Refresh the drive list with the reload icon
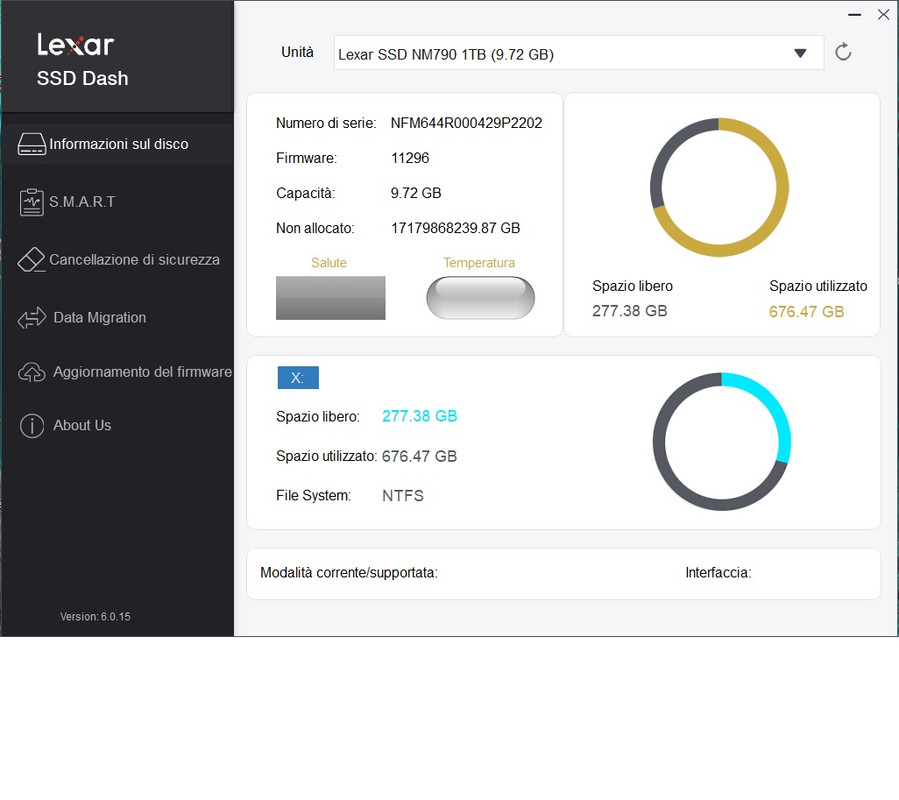 tap(843, 52)
